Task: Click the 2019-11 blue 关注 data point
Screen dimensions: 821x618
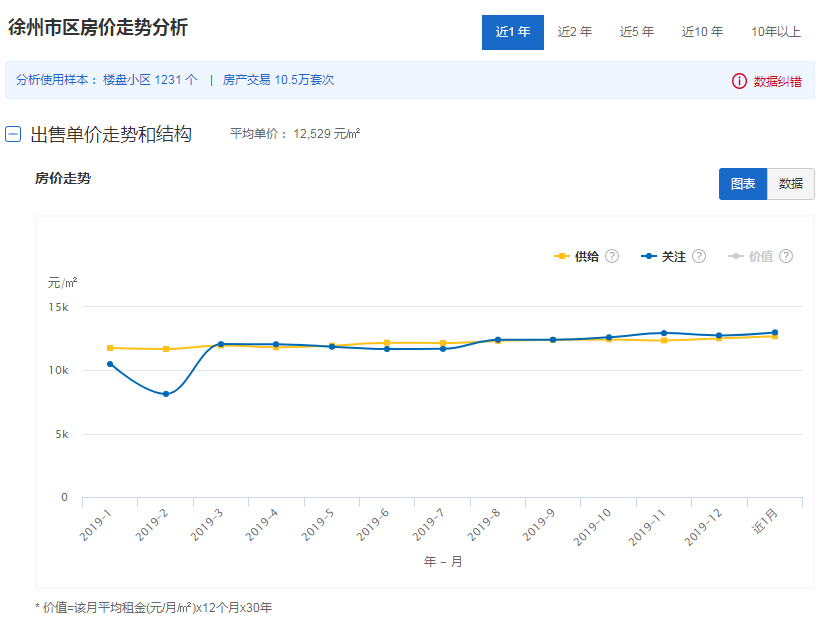Action: click(663, 333)
